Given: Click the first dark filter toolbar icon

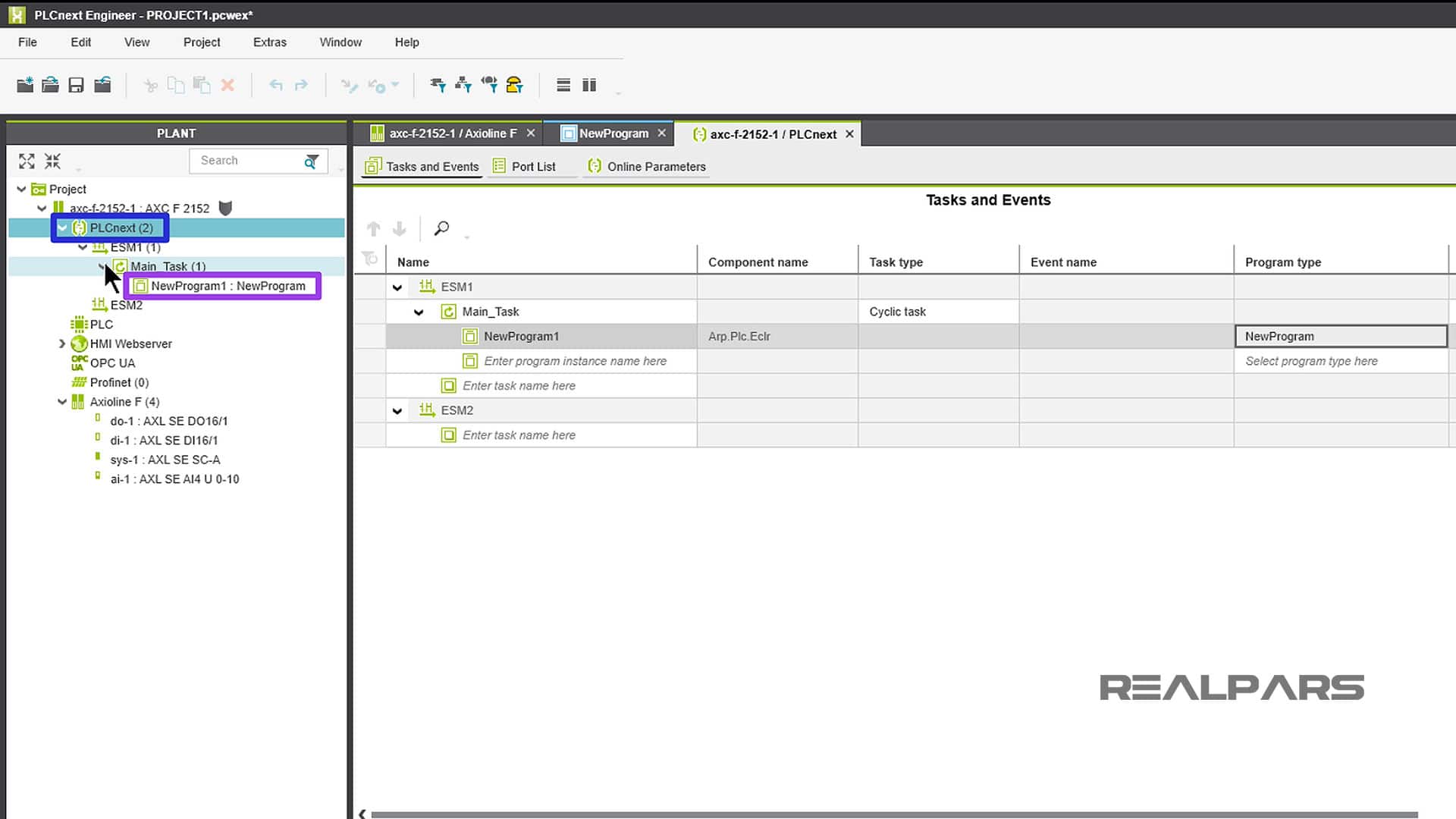Looking at the screenshot, I should pyautogui.click(x=438, y=85).
